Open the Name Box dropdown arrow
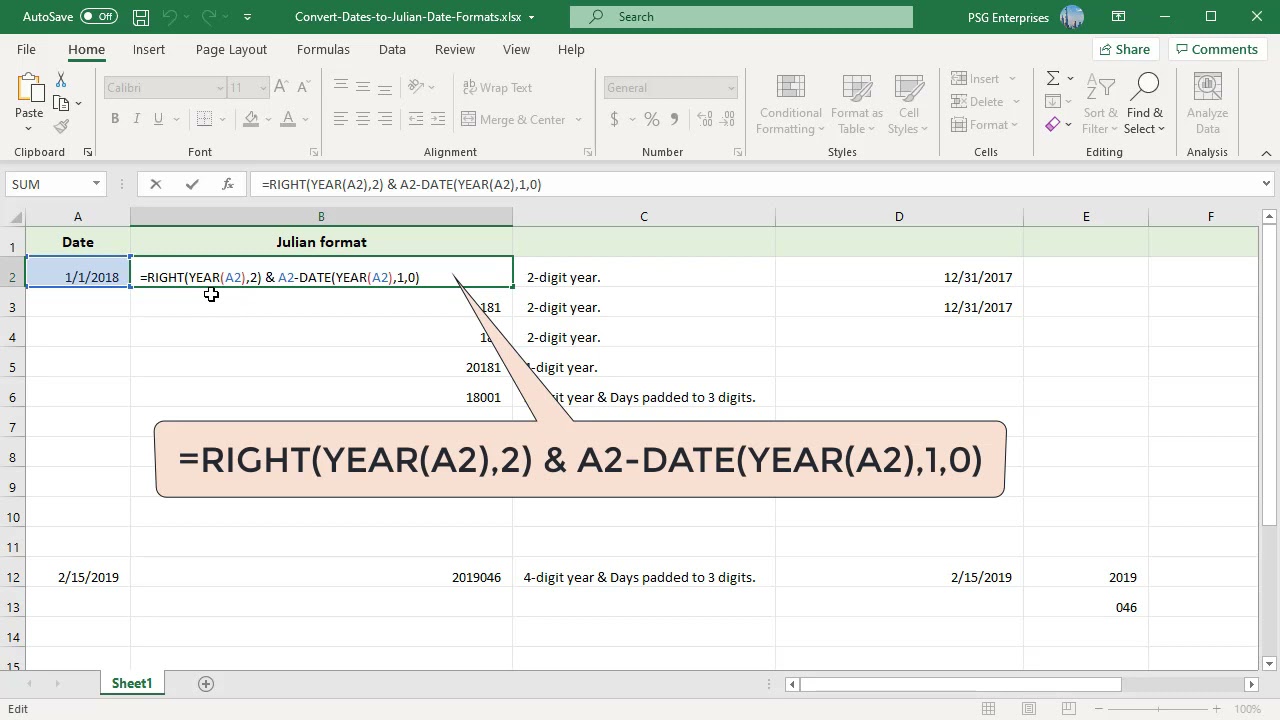This screenshot has height=720, width=1280. click(x=96, y=184)
